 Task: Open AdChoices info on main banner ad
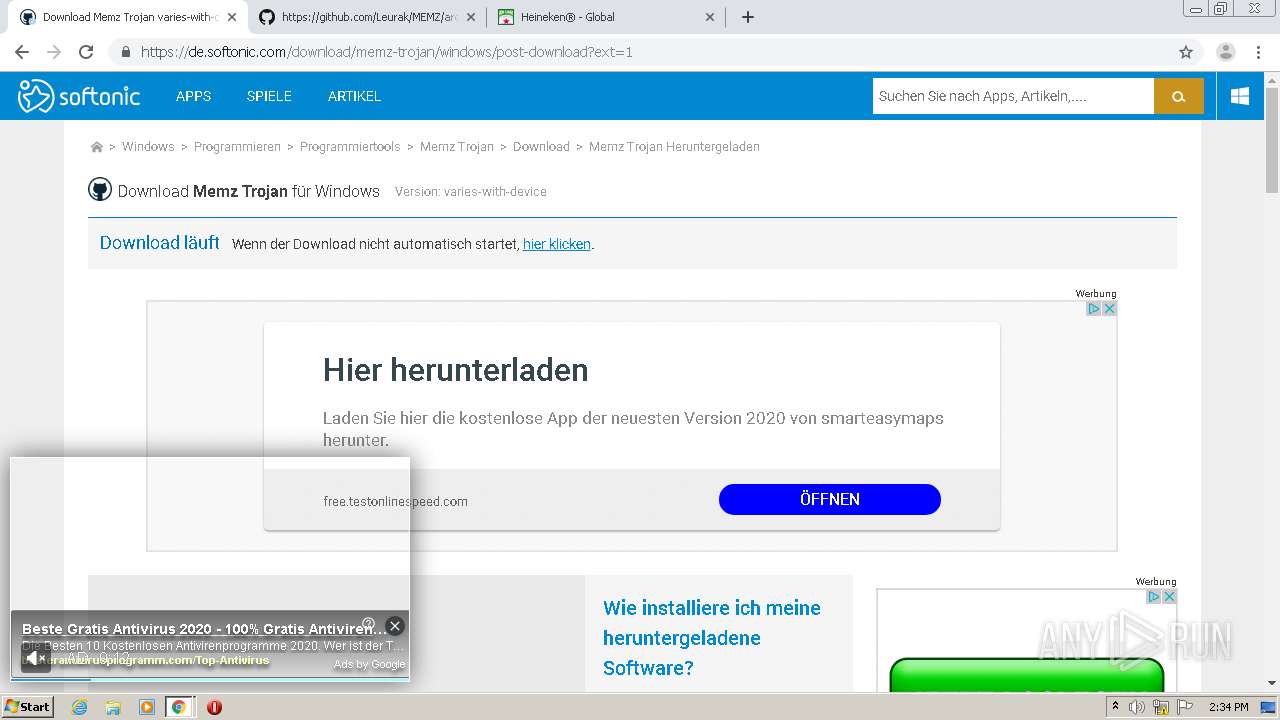[x=1094, y=309]
